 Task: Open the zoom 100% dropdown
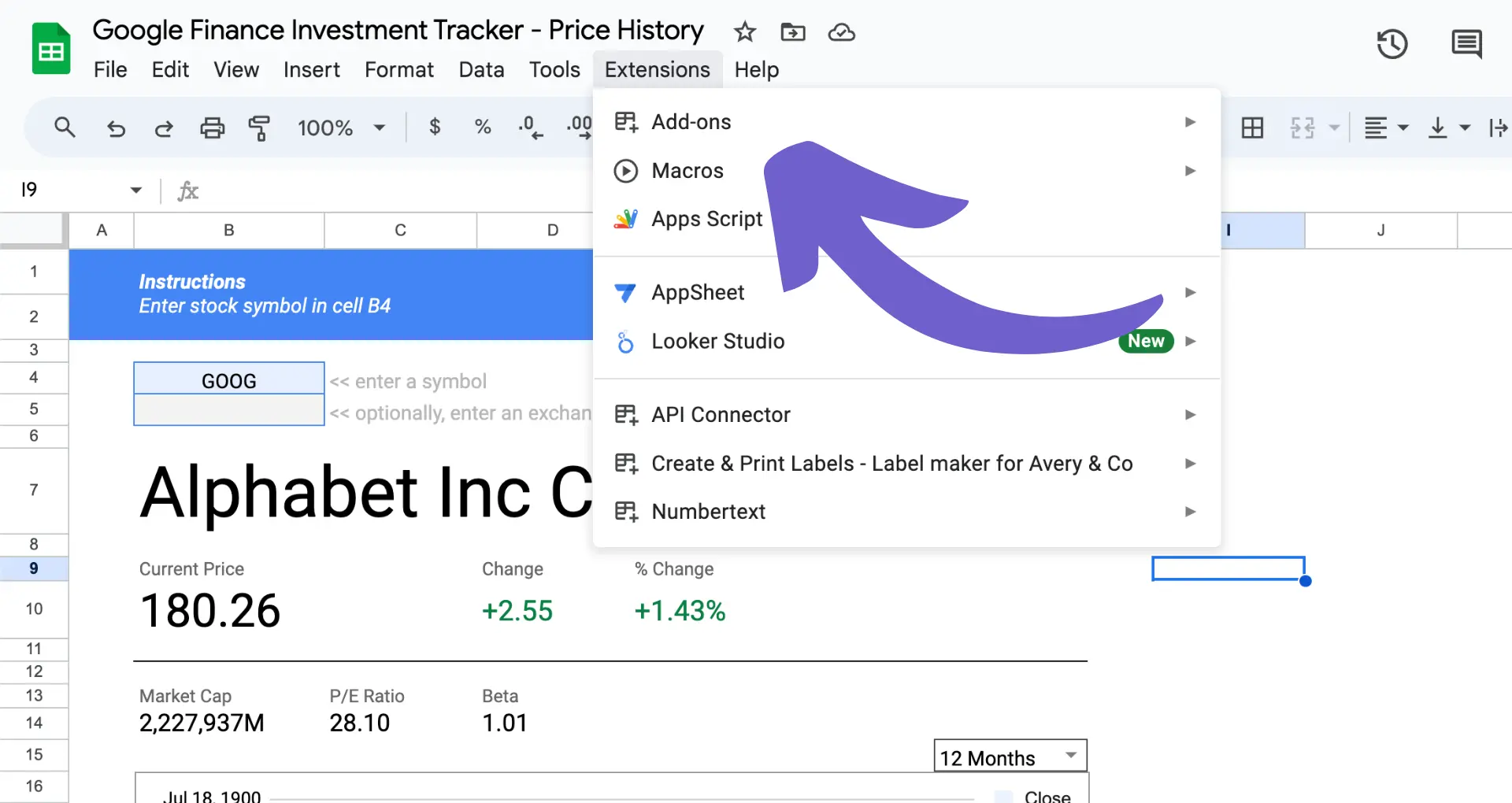341,128
